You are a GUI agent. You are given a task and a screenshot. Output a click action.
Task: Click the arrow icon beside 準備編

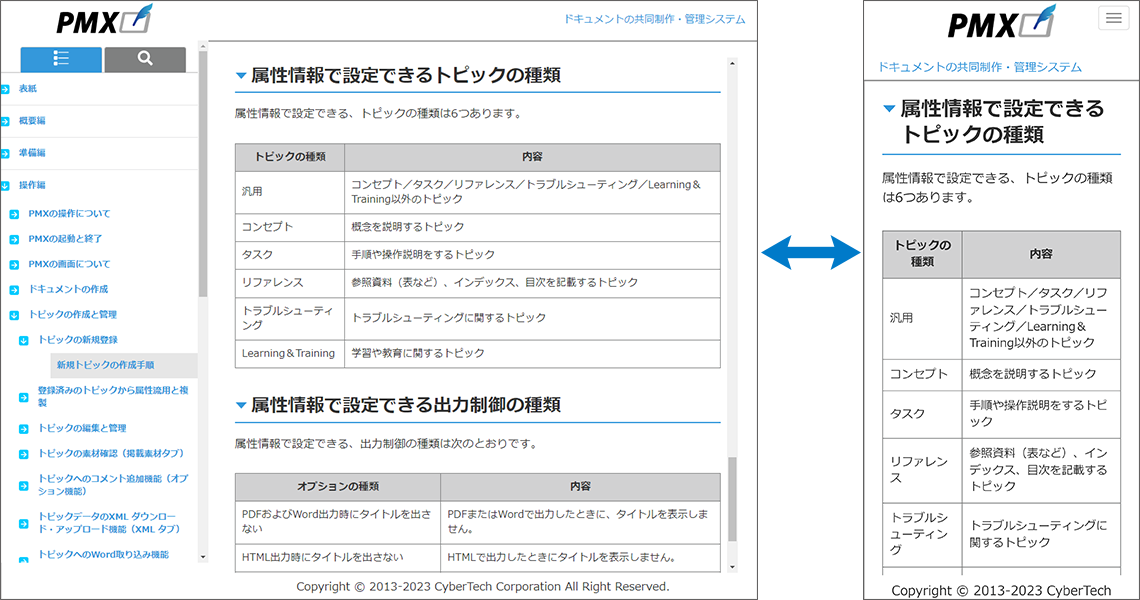coord(5,153)
